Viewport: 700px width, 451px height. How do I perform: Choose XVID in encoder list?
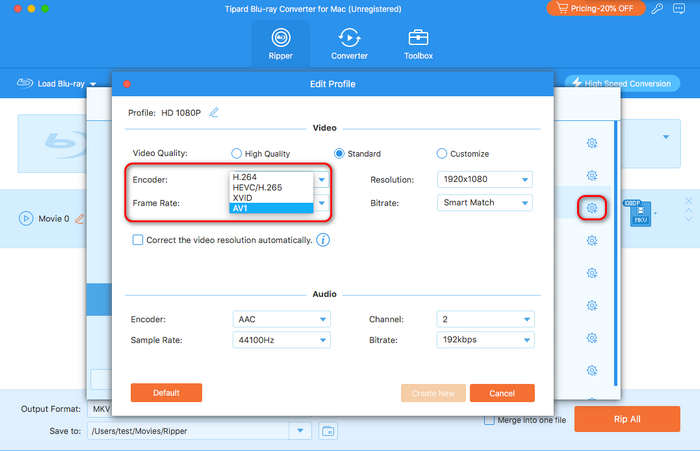tap(271, 198)
